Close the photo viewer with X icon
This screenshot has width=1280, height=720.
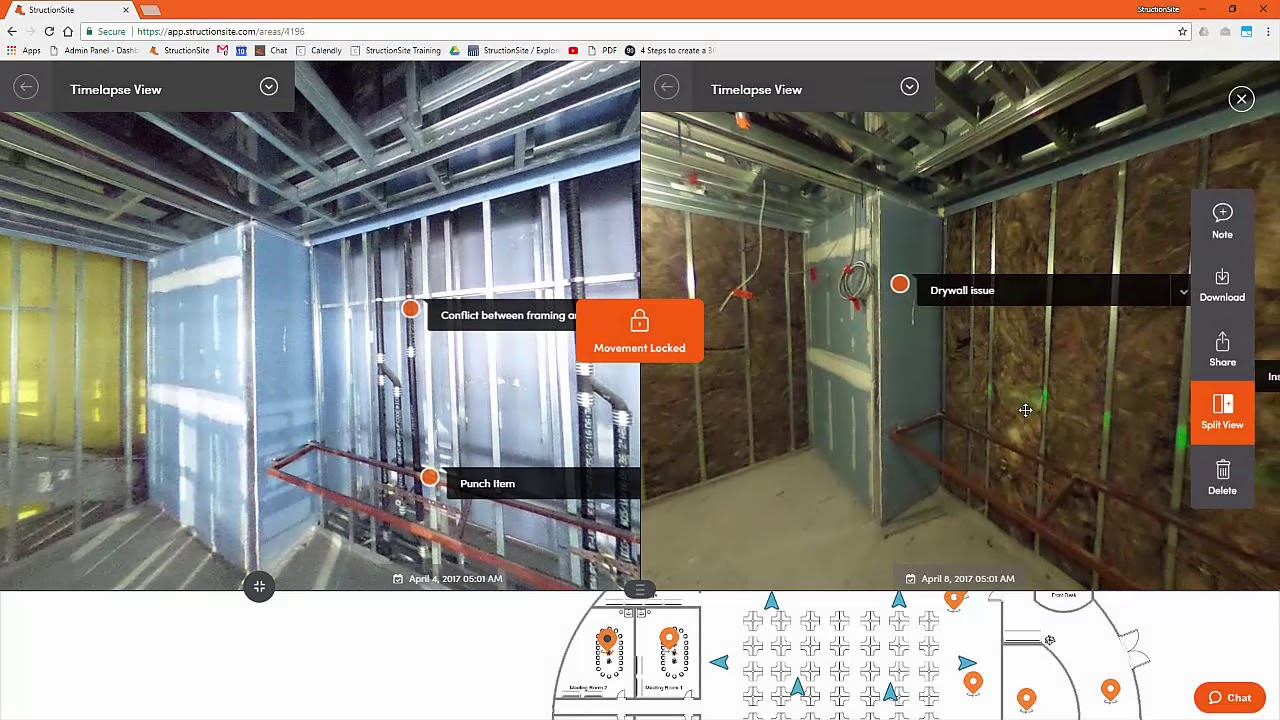1241,99
